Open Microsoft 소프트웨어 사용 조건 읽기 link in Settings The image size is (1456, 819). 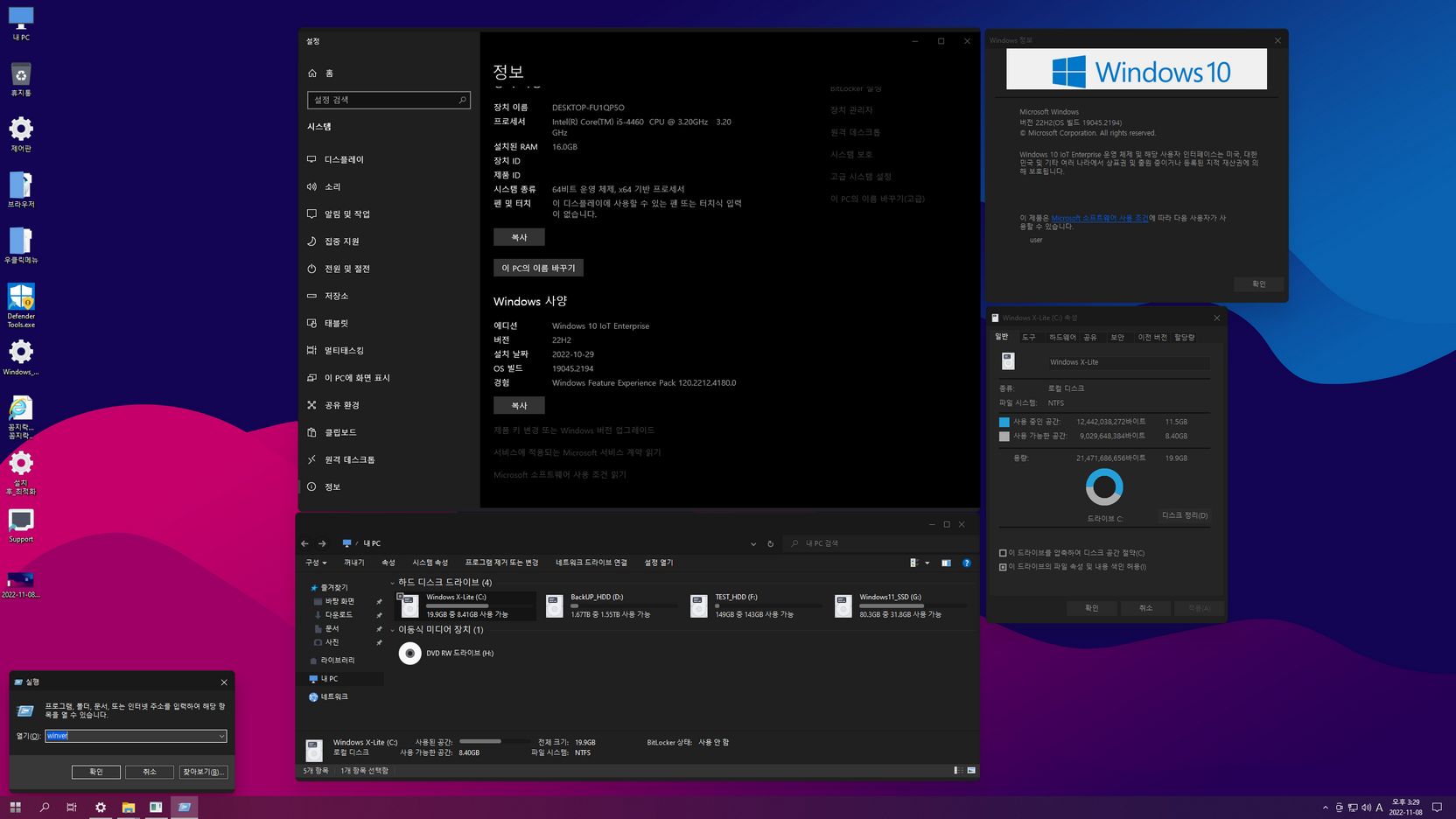(560, 474)
